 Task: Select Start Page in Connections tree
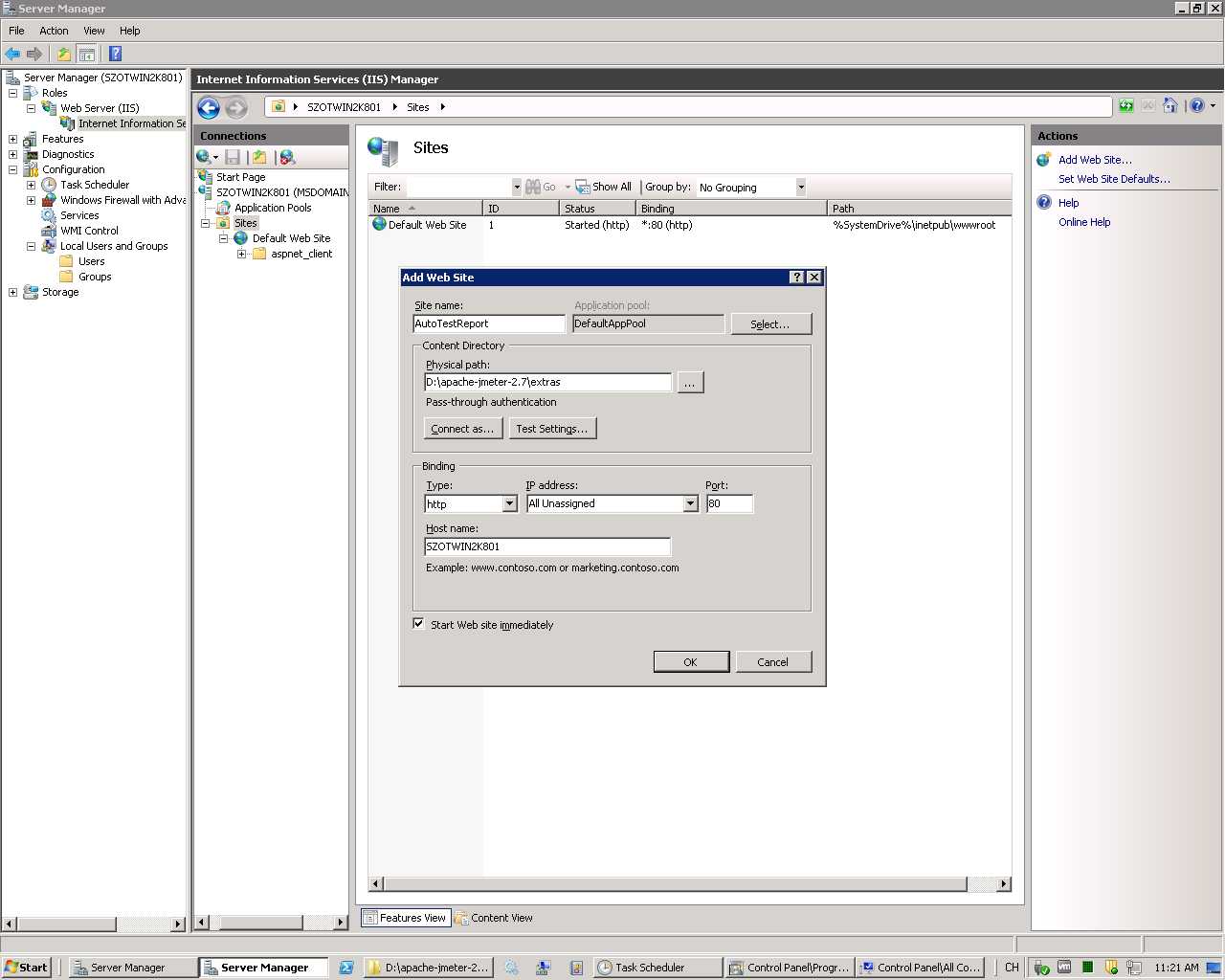tap(240, 177)
